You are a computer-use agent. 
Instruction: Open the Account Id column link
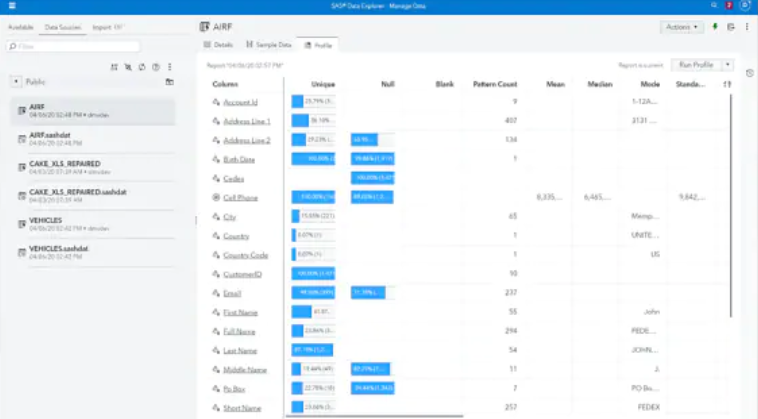pos(240,102)
